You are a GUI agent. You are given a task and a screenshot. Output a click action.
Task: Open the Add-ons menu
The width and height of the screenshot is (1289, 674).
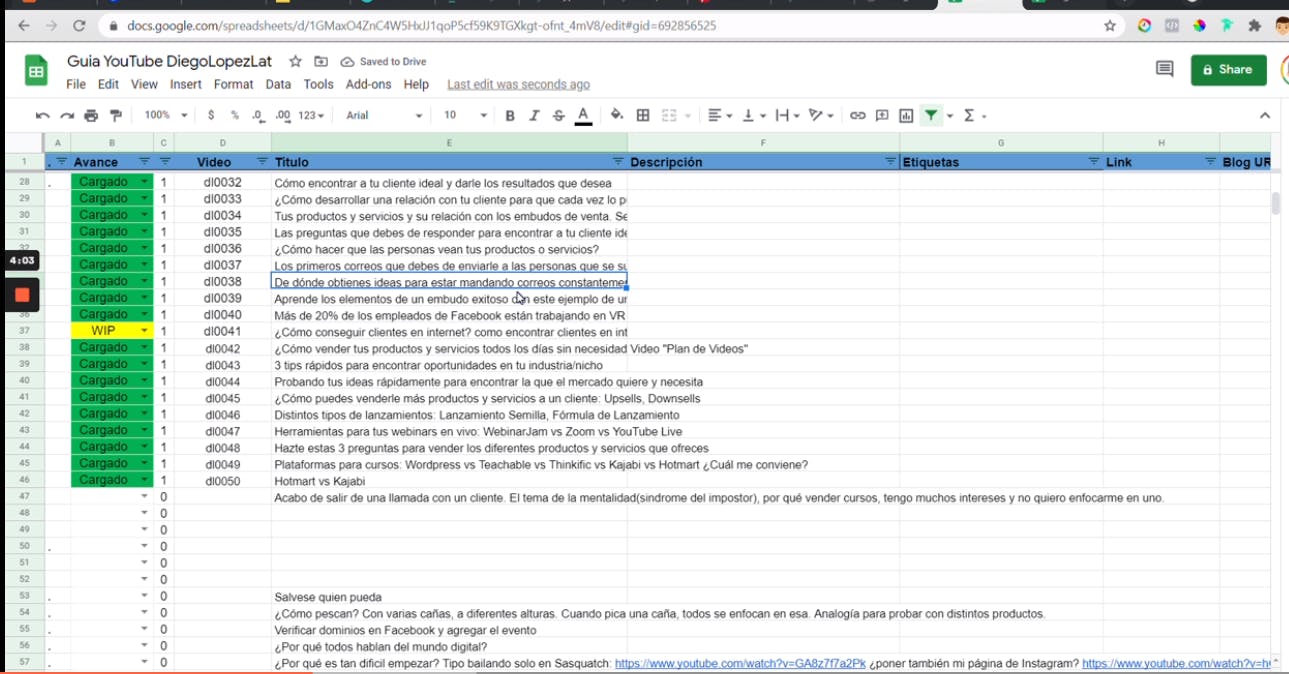(x=368, y=85)
